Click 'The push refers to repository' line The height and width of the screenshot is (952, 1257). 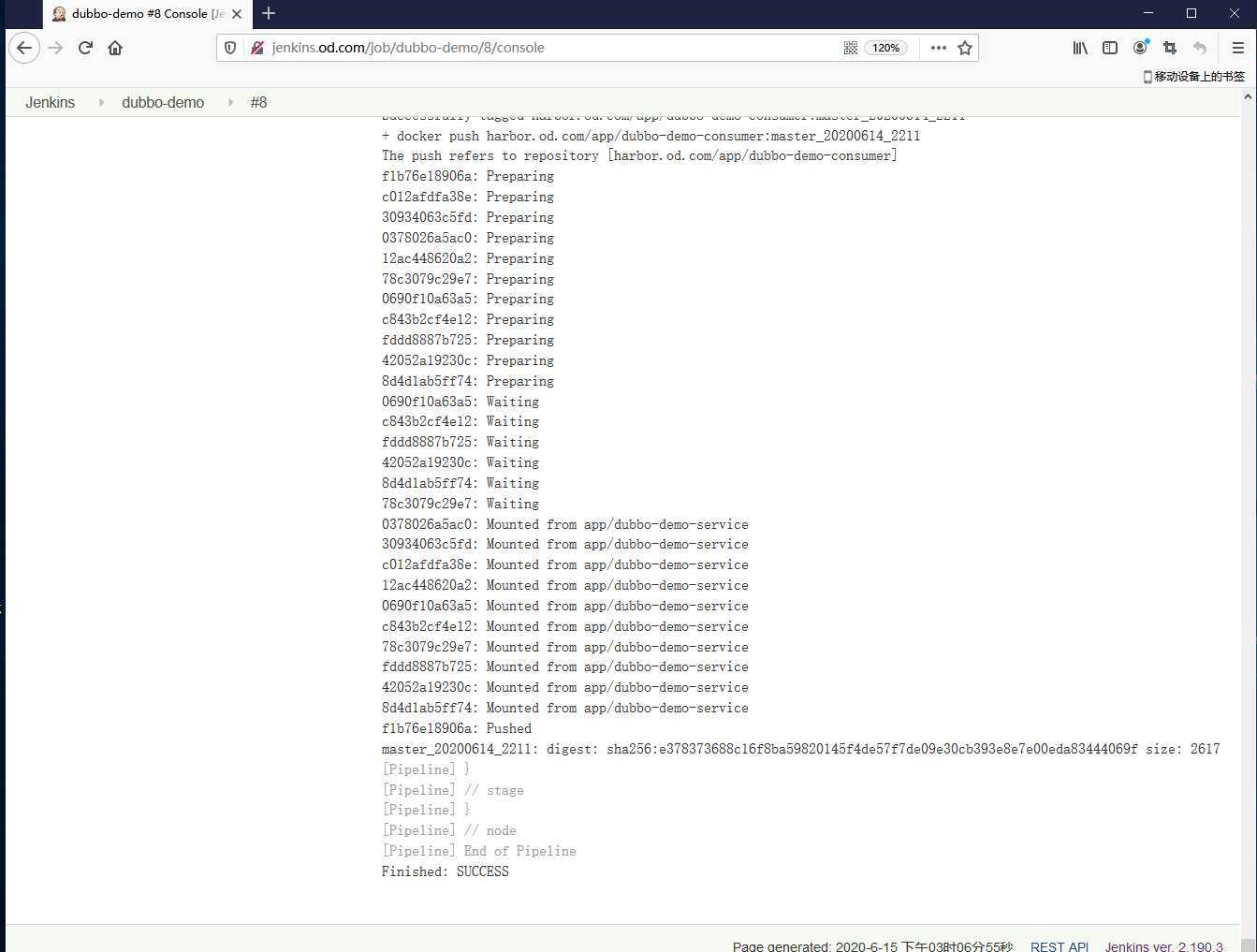coord(639,156)
